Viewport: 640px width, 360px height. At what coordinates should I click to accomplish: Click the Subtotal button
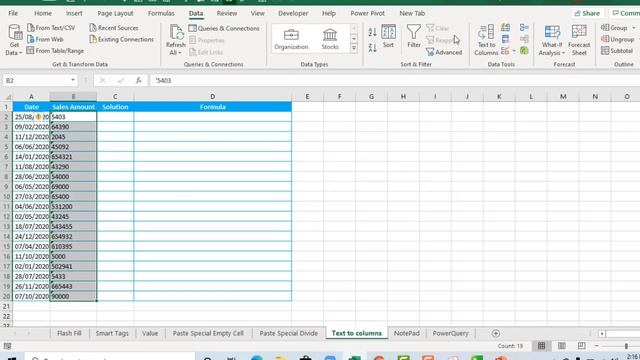click(x=617, y=51)
